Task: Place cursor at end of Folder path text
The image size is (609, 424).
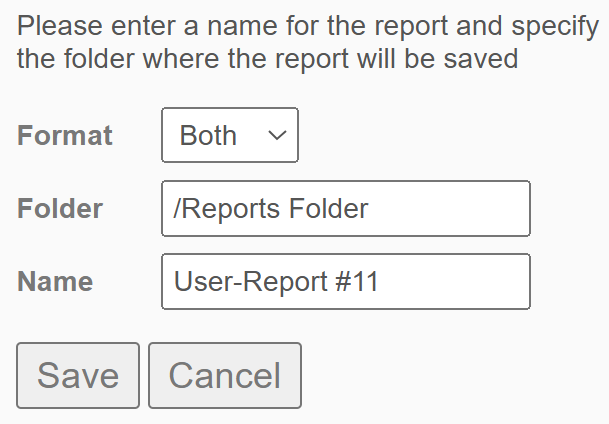Action: tap(370, 208)
